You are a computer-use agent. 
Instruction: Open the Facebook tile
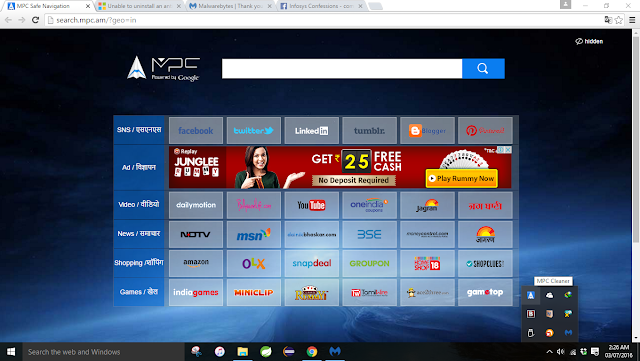point(196,131)
